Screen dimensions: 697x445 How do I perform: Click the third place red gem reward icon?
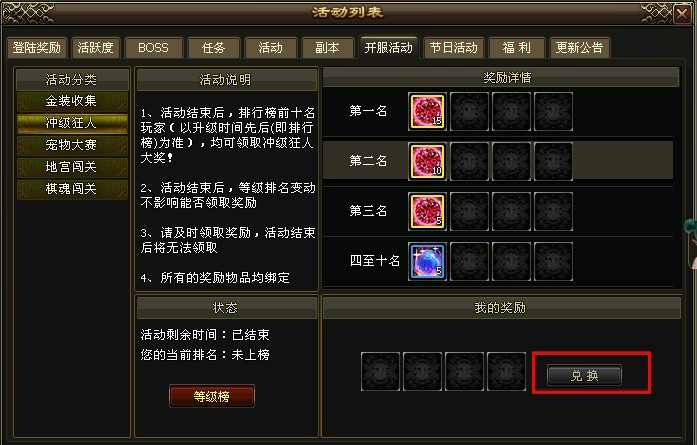coord(427,212)
